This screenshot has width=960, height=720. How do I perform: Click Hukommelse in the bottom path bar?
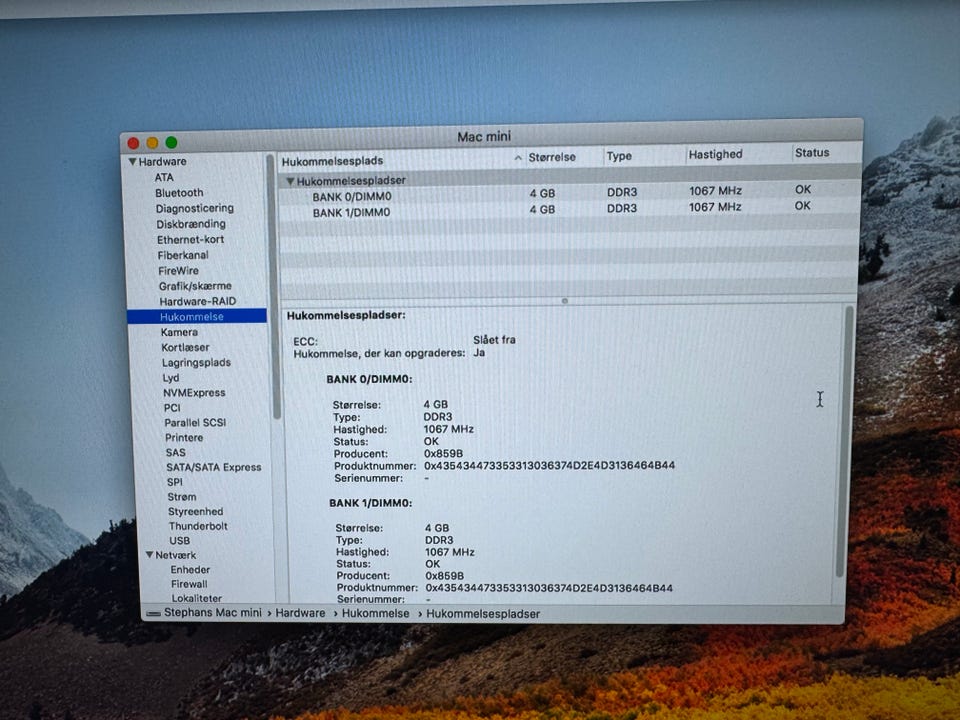pyautogui.click(x=375, y=613)
